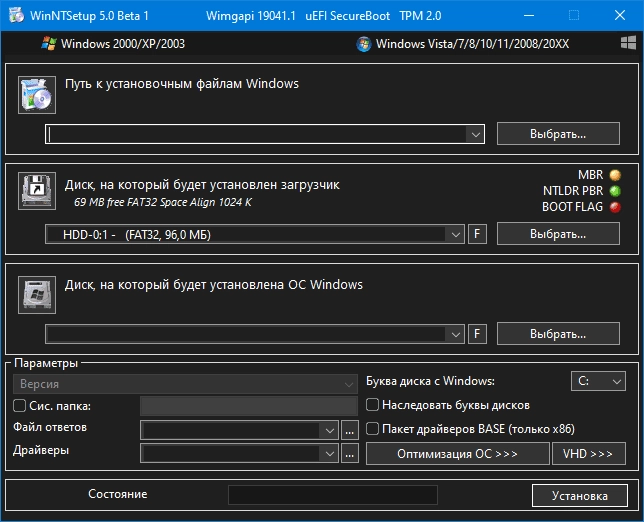Open the VHD >>> options
Screen dimensions: 644x522
coord(589,454)
